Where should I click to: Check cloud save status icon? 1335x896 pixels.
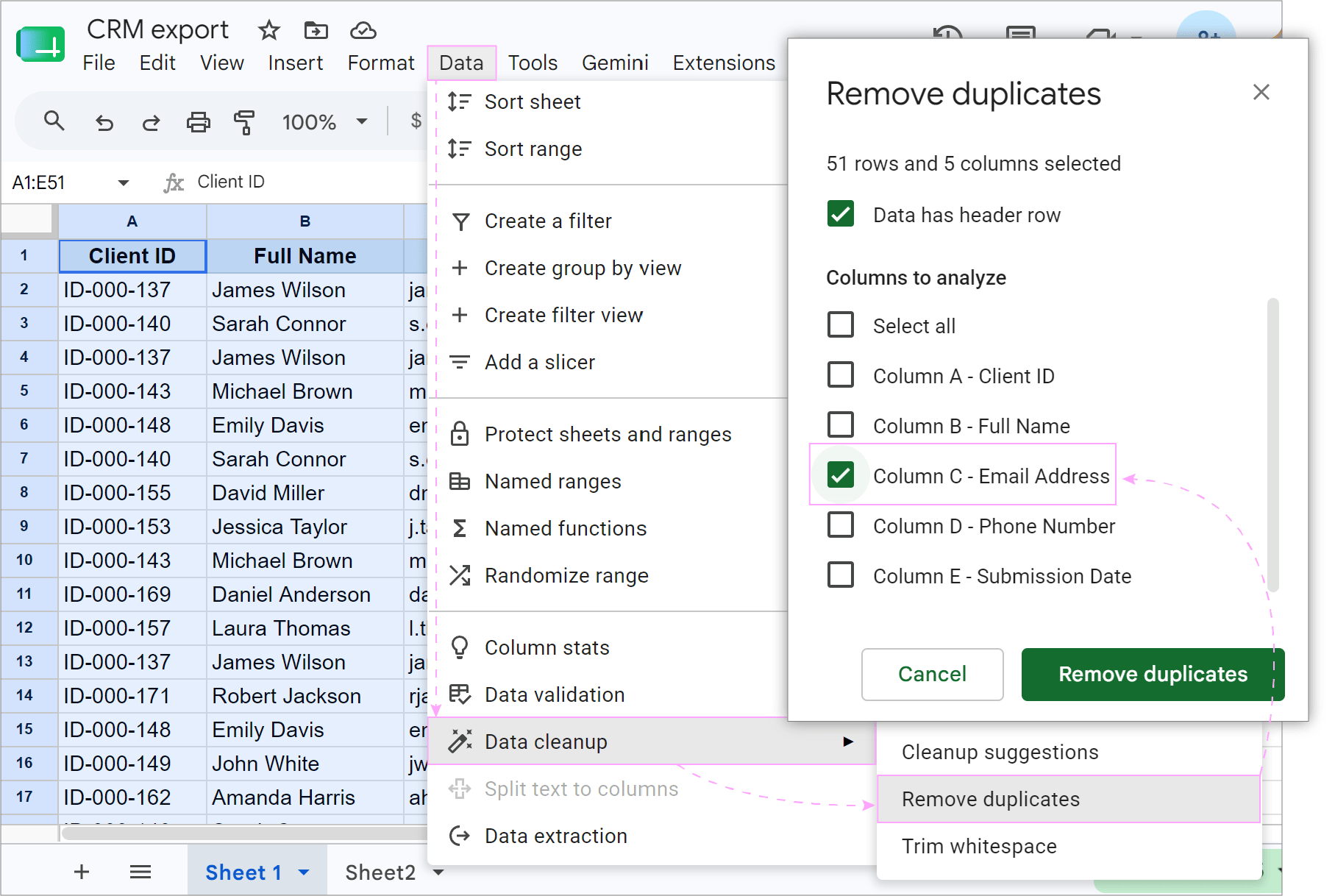coord(363,30)
